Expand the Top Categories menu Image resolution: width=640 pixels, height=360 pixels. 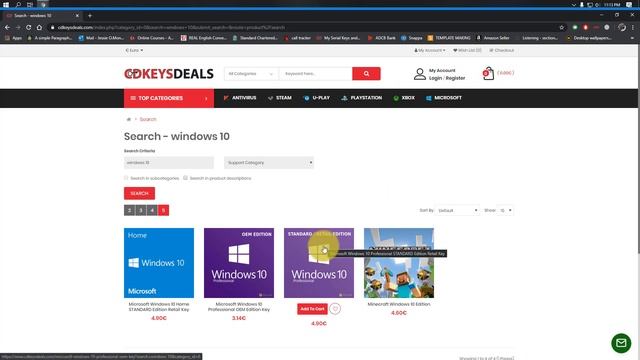[169, 98]
